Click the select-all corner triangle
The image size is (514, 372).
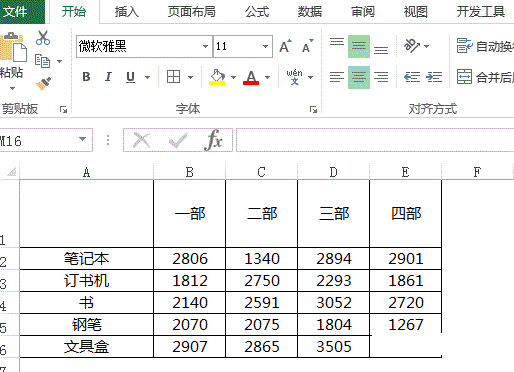[x=12, y=172]
